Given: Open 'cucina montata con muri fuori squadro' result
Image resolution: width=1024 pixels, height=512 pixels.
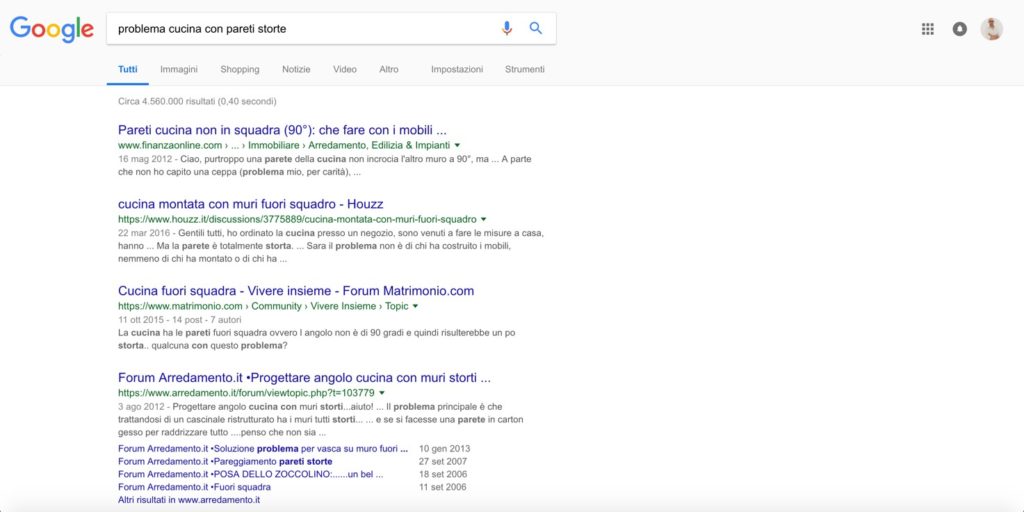Looking at the screenshot, I should [x=251, y=204].
